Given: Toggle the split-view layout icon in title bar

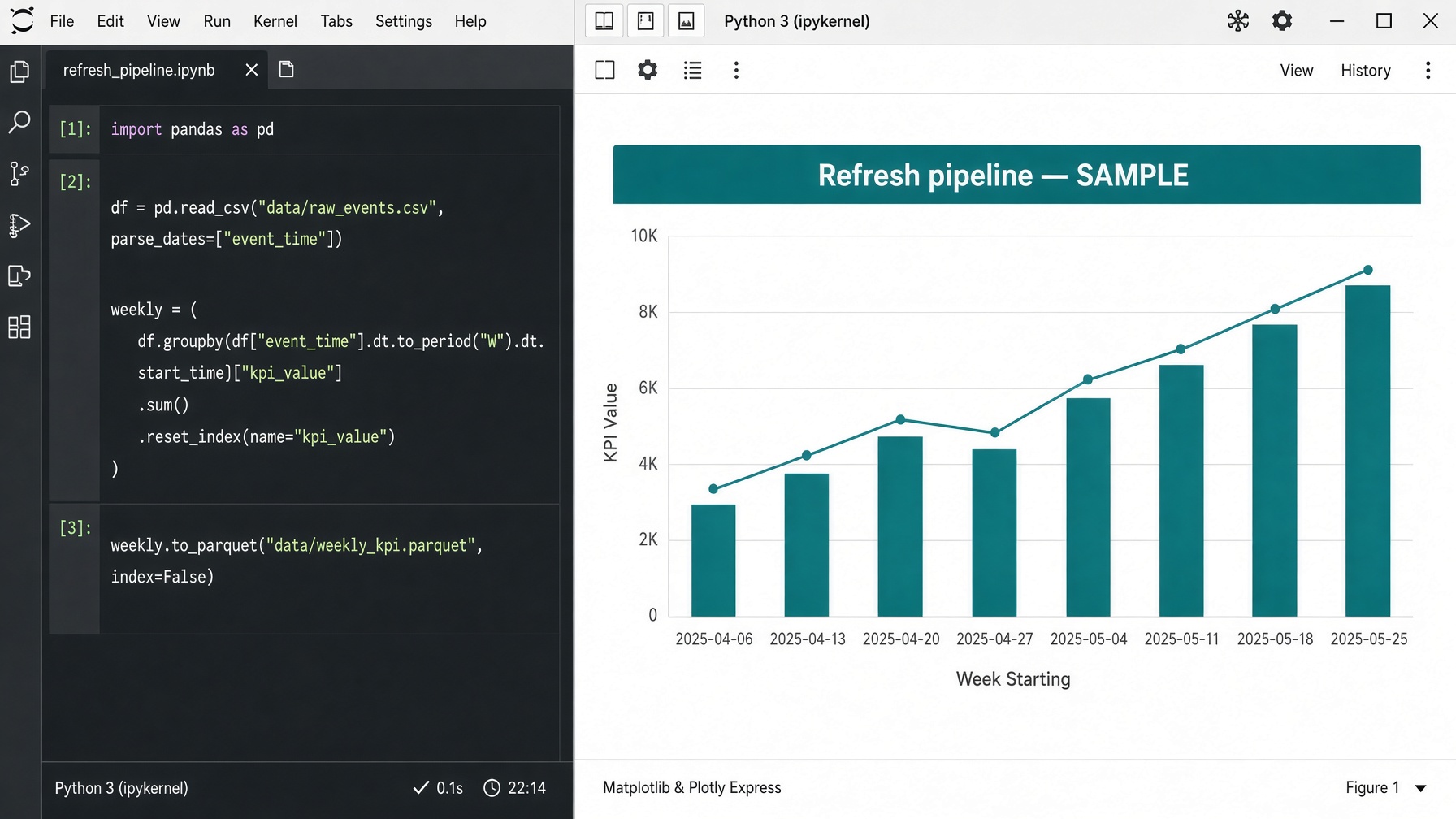Looking at the screenshot, I should pos(604,21).
